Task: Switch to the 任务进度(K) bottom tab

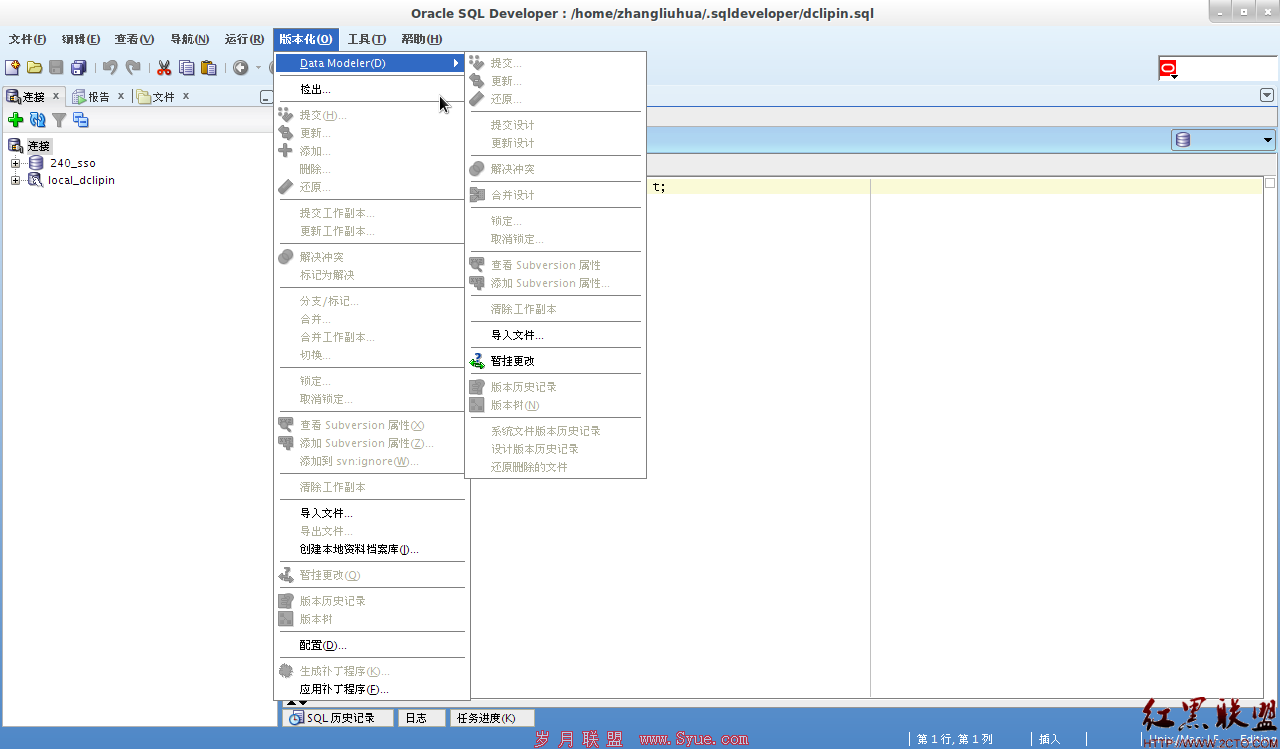Action: click(491, 718)
